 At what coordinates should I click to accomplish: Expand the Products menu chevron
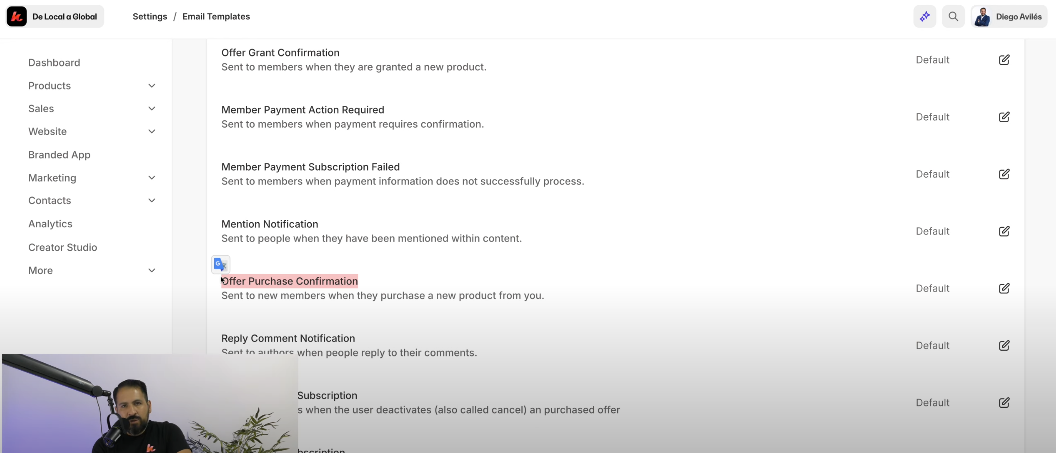152,86
